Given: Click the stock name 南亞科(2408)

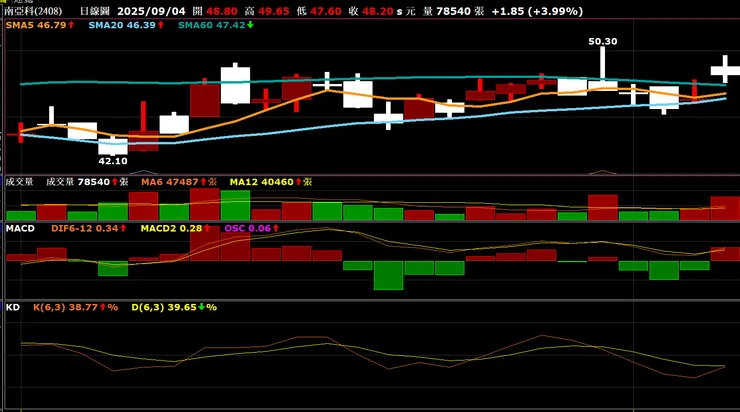Looking at the screenshot, I should tap(33, 11).
